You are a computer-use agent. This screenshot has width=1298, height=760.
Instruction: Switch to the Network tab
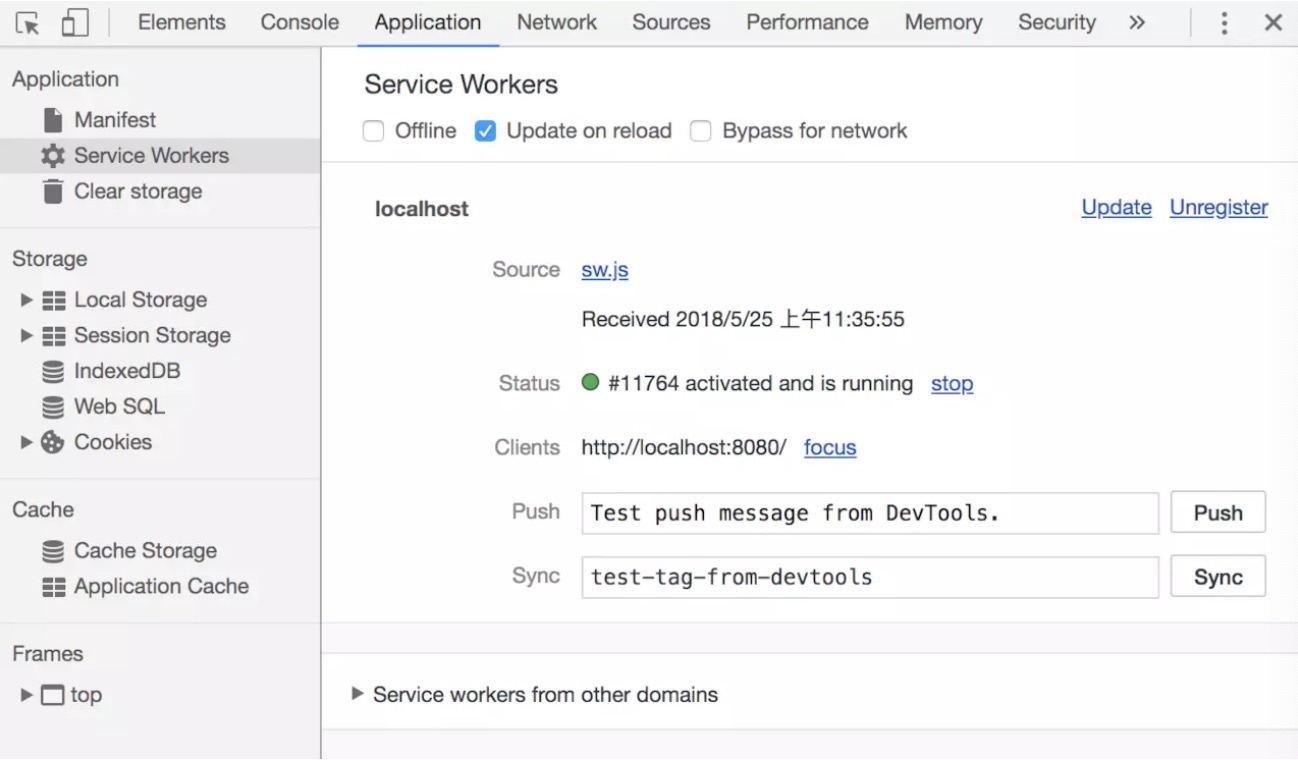pos(556,21)
